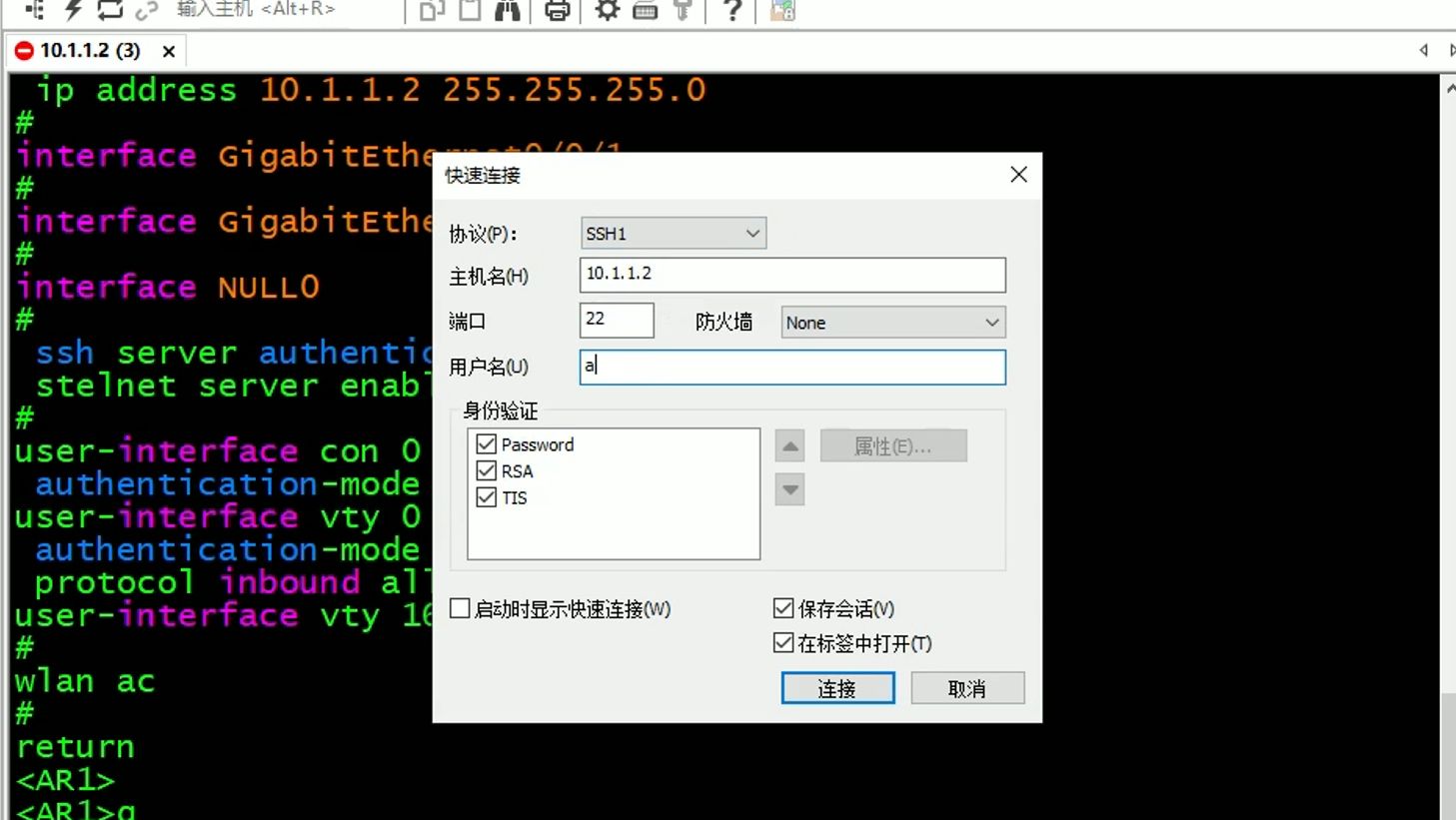
Task: Click the Quick Connect lightning icon
Action: point(73,10)
